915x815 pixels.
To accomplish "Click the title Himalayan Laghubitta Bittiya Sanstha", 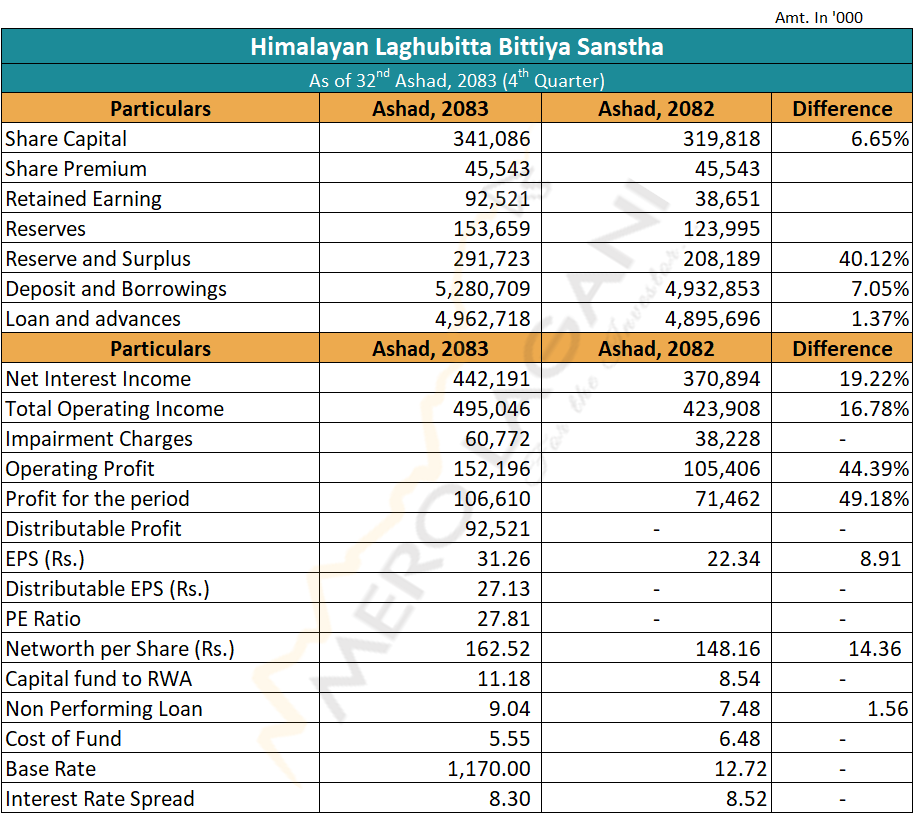I will [x=457, y=47].
